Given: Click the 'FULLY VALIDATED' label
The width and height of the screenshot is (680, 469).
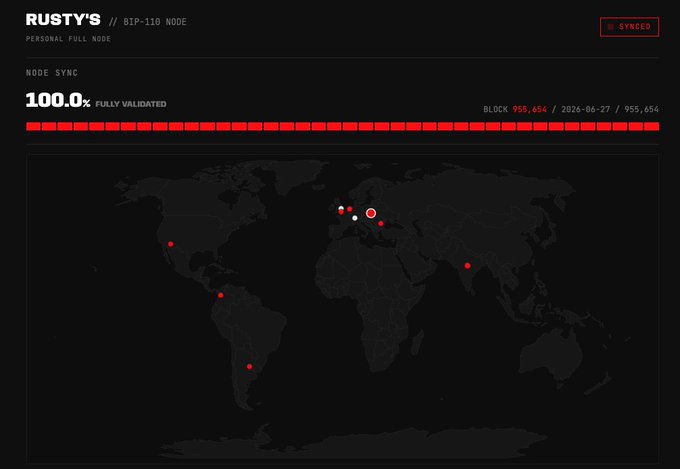Looking at the screenshot, I should click(x=131, y=104).
